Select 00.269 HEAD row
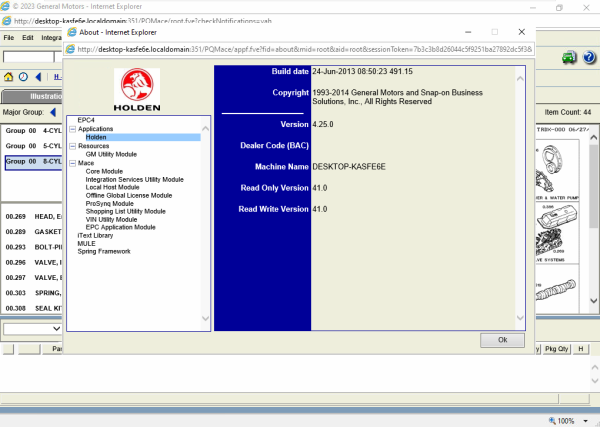The width and height of the screenshot is (600, 427). 33,217
